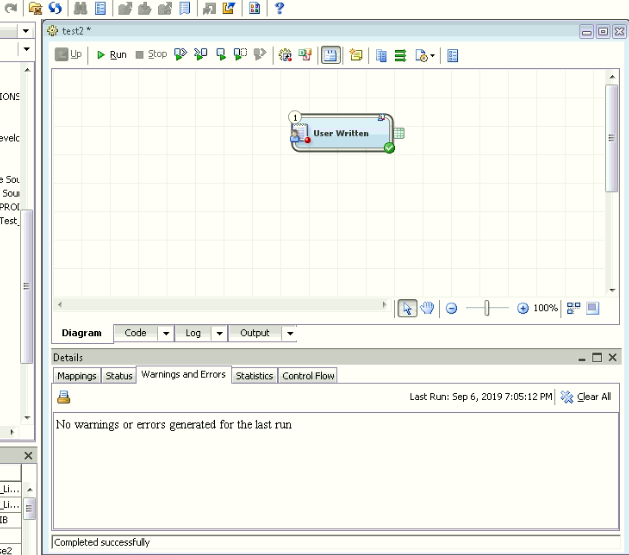Viewport: 629px width, 555px height.
Task: Click the Continue run icon with dotted box
Action: (240, 54)
